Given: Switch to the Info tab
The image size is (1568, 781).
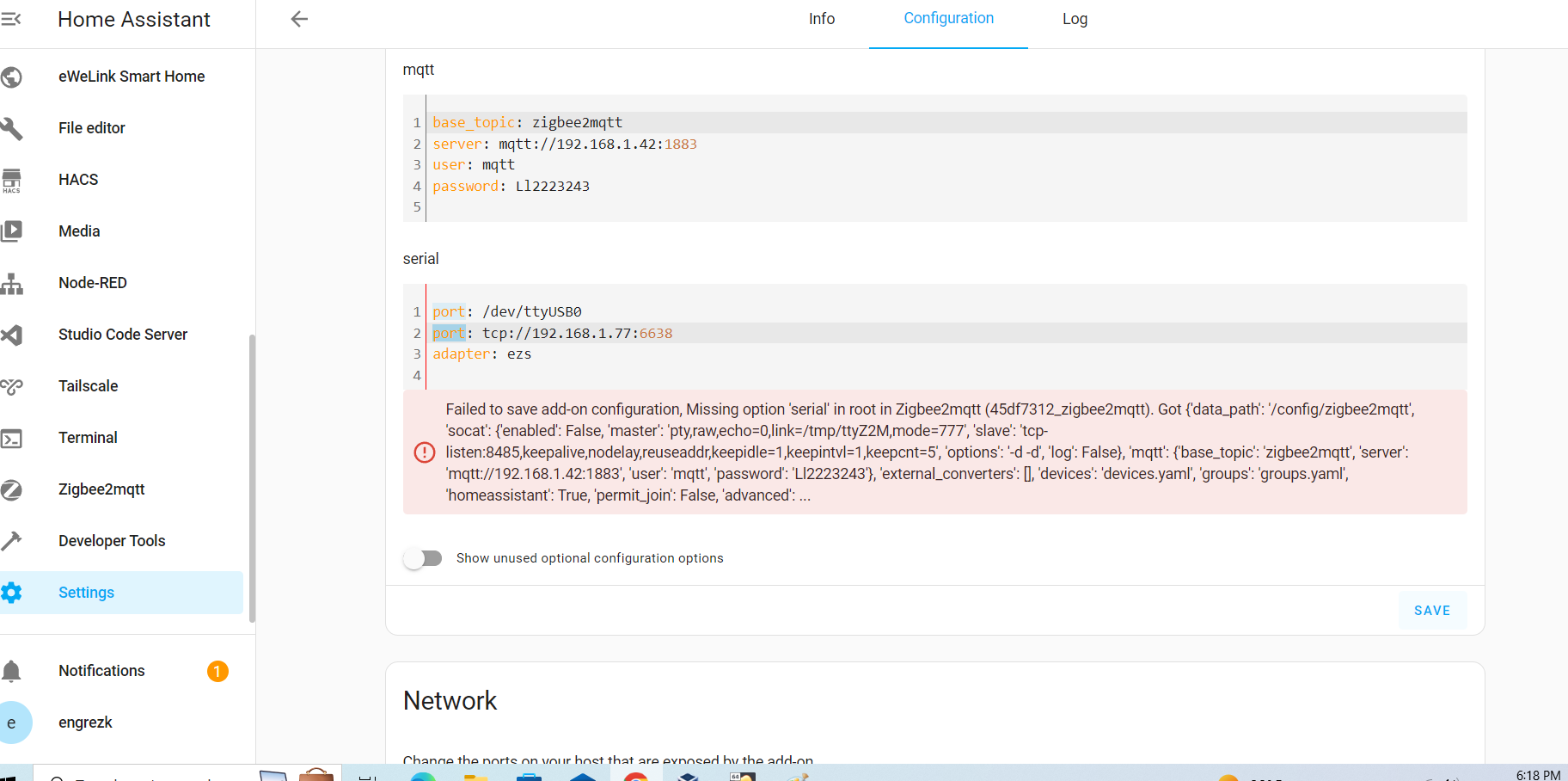Looking at the screenshot, I should coord(821,19).
